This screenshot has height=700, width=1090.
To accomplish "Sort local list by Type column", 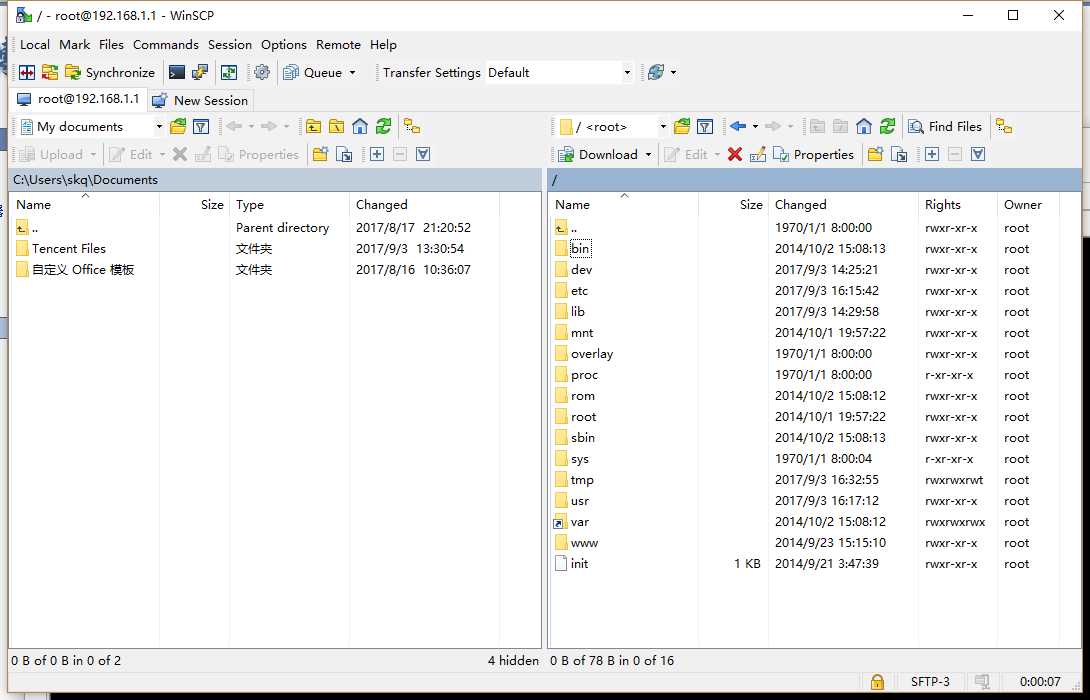I will (x=288, y=204).
